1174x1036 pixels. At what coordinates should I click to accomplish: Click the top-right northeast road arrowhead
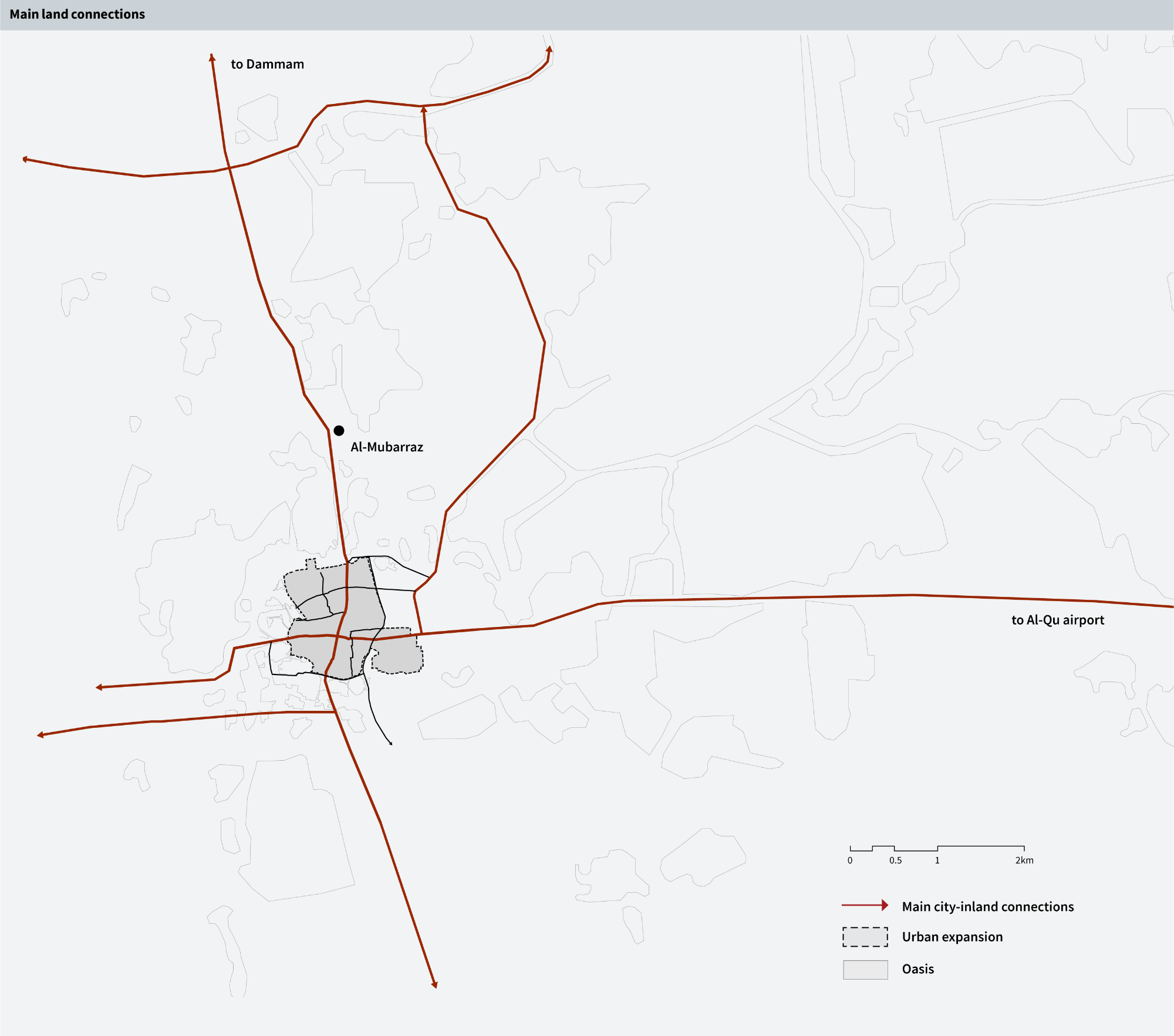click(x=549, y=49)
